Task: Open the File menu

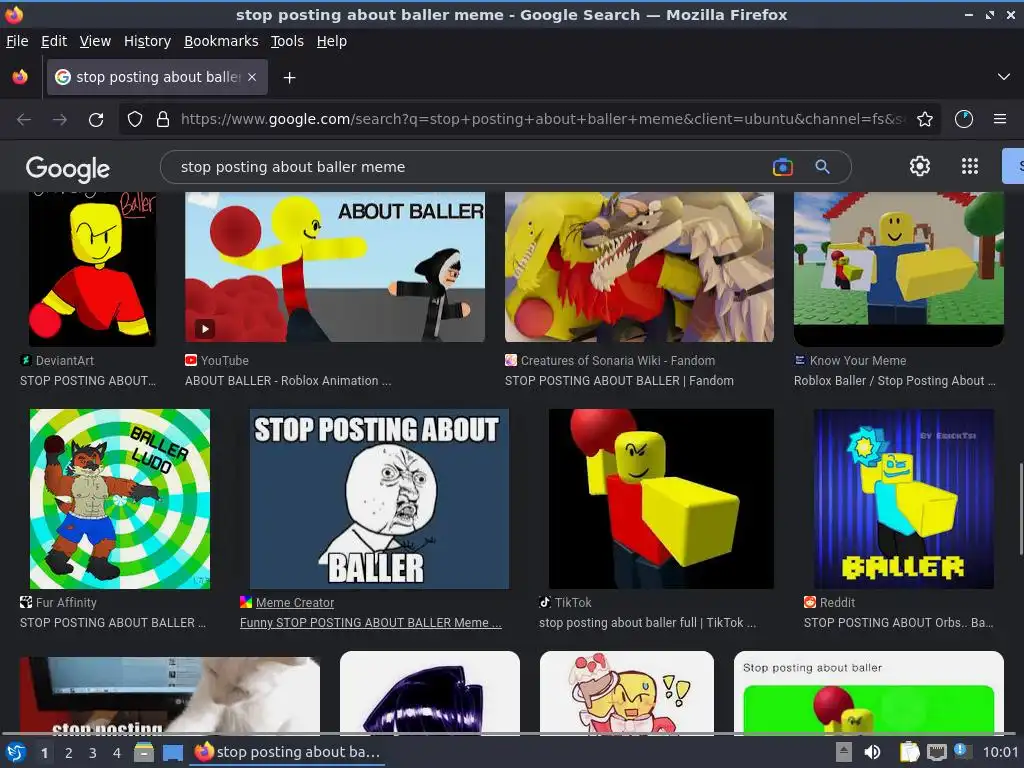Action: [17, 41]
